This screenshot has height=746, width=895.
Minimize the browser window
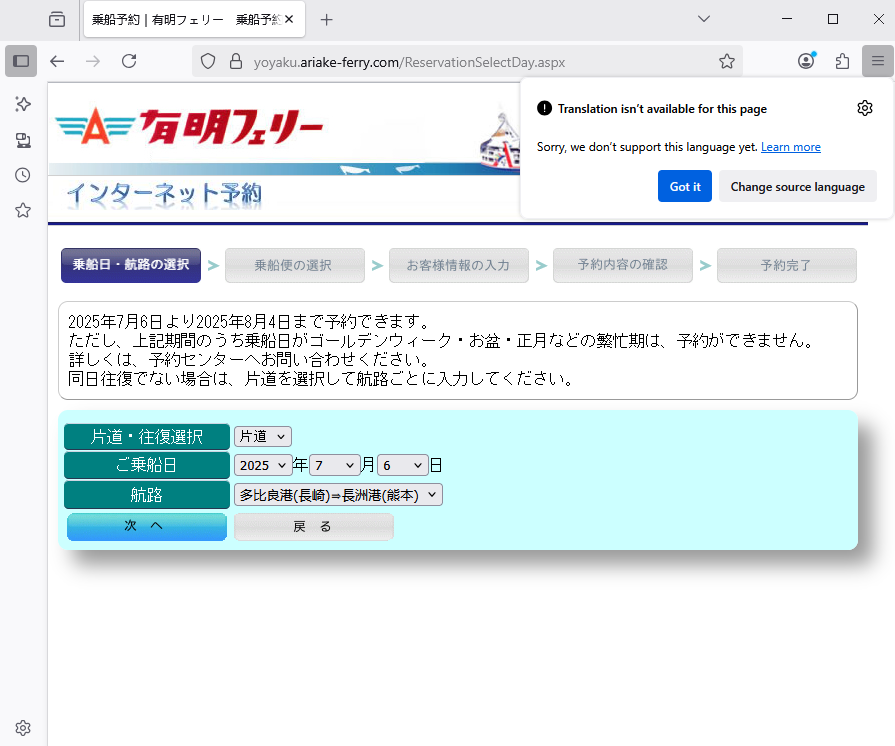coord(787,19)
